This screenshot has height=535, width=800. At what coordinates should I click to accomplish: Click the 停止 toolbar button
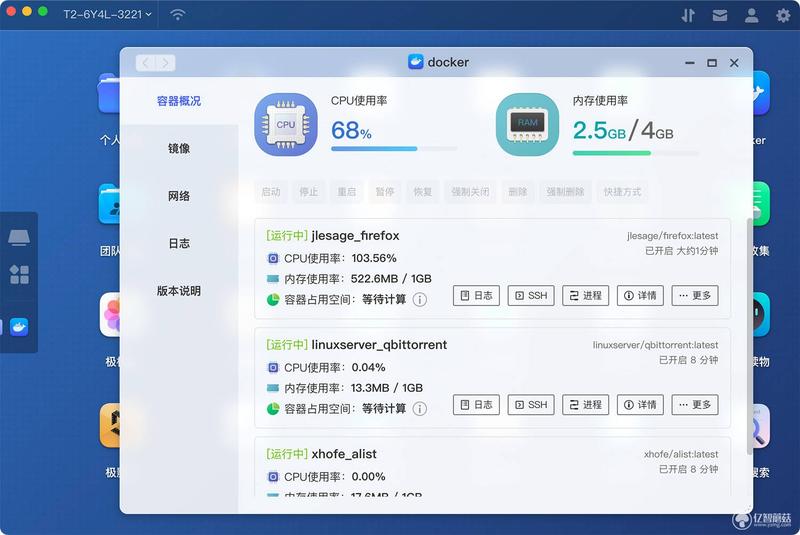309,192
